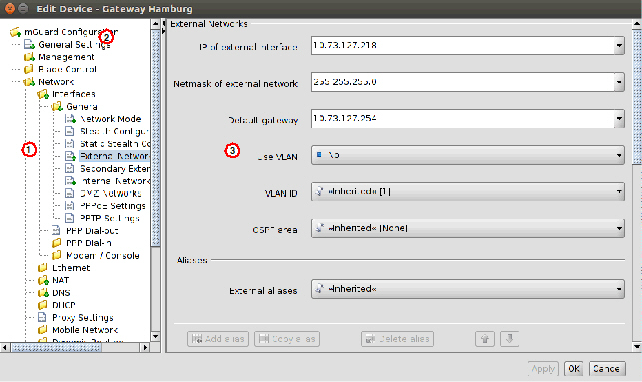
Task: Click the Internal Networks page icon
Action: pyautogui.click(x=70, y=181)
